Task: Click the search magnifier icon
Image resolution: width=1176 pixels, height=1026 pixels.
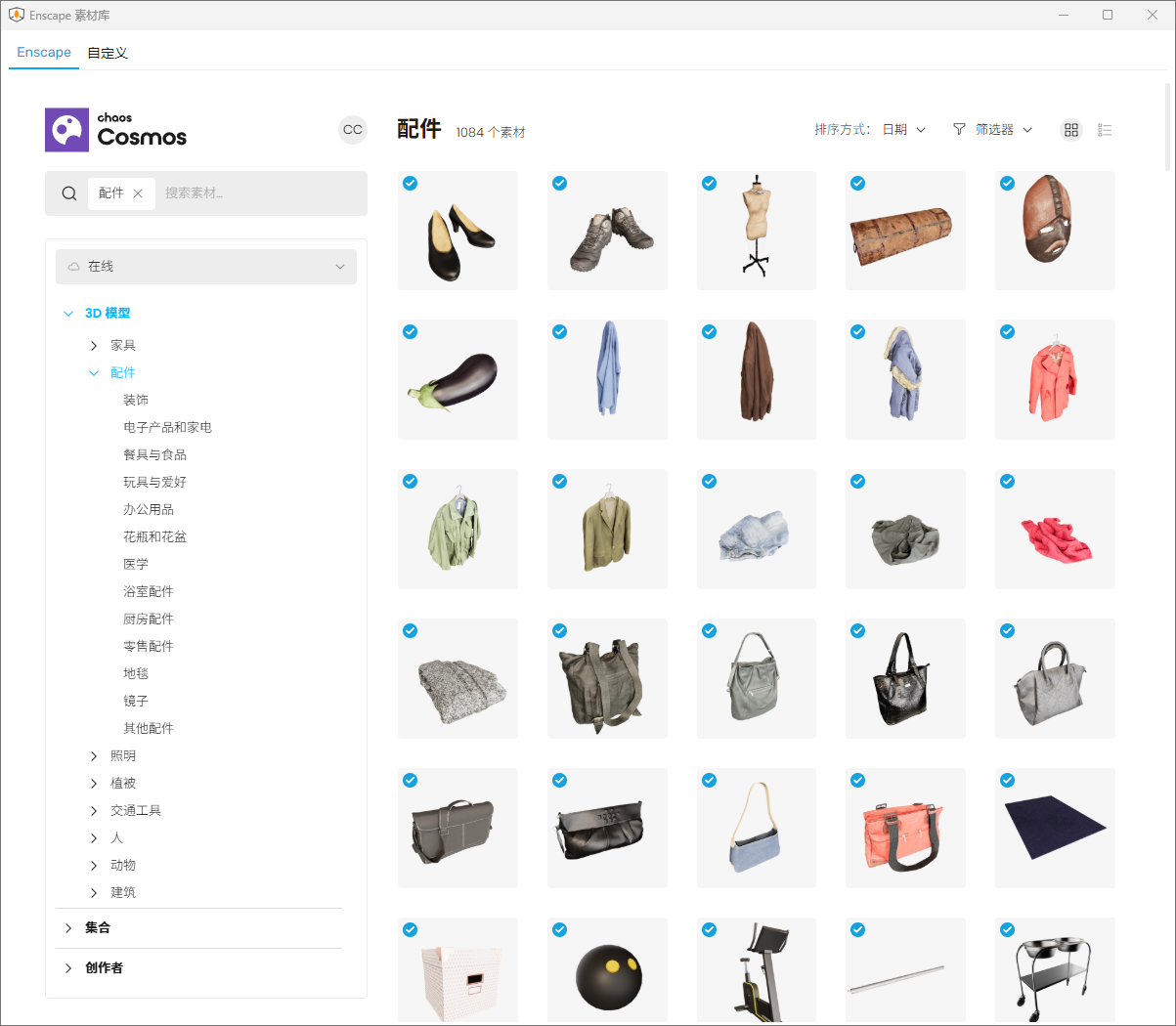Action: point(69,193)
